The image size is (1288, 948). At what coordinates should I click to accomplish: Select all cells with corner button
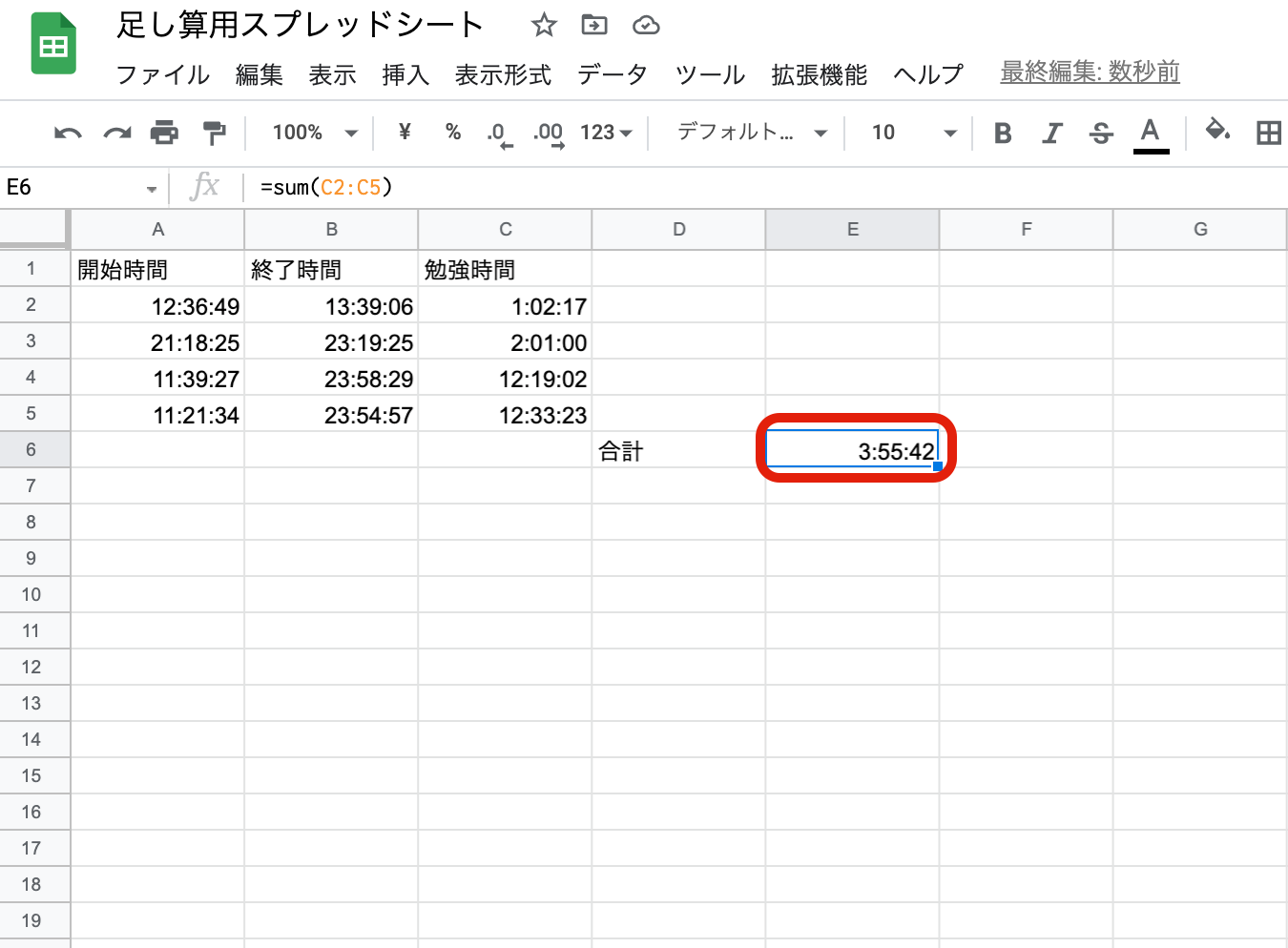click(34, 229)
